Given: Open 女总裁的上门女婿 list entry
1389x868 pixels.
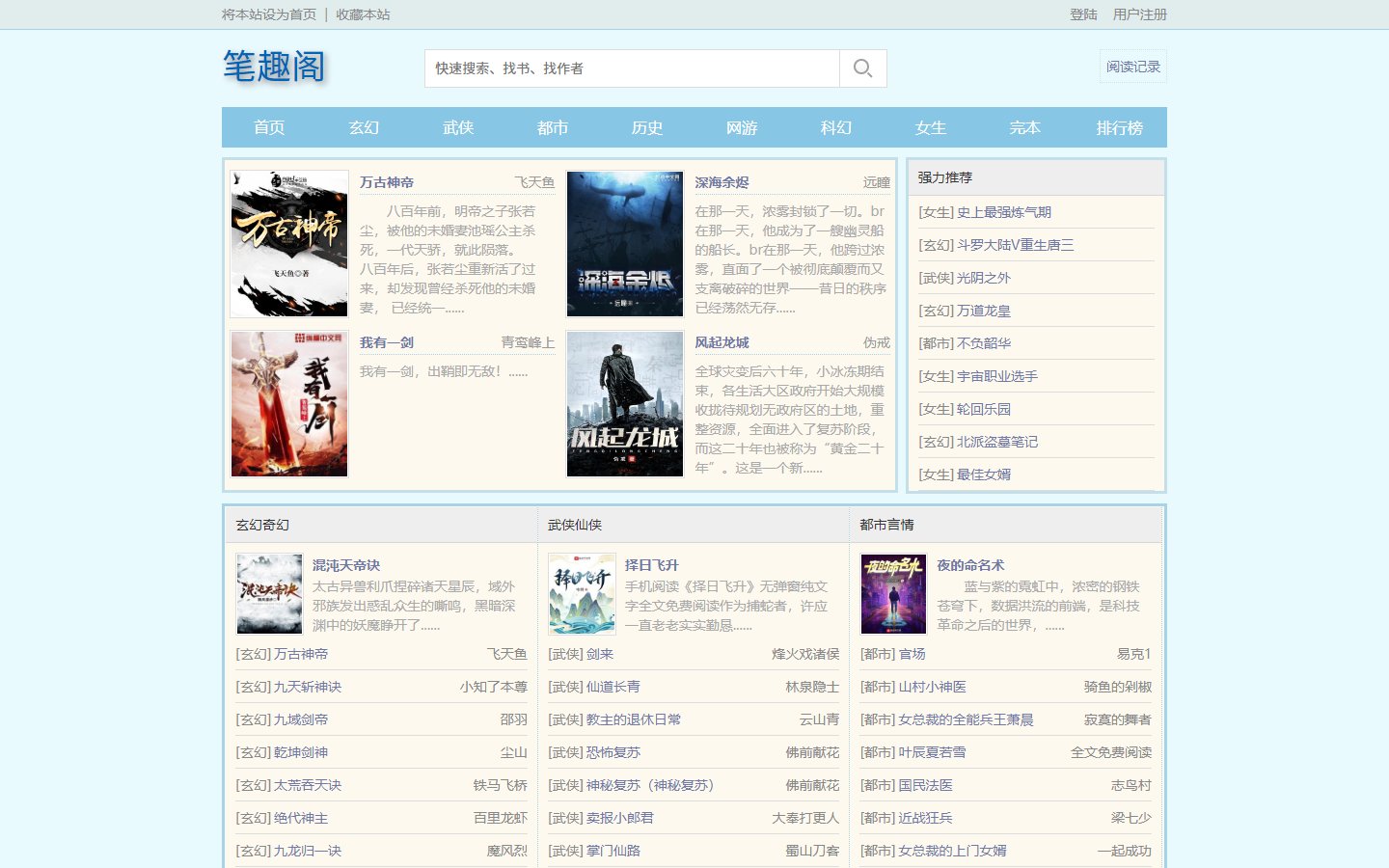Looking at the screenshot, I should click(x=953, y=851).
